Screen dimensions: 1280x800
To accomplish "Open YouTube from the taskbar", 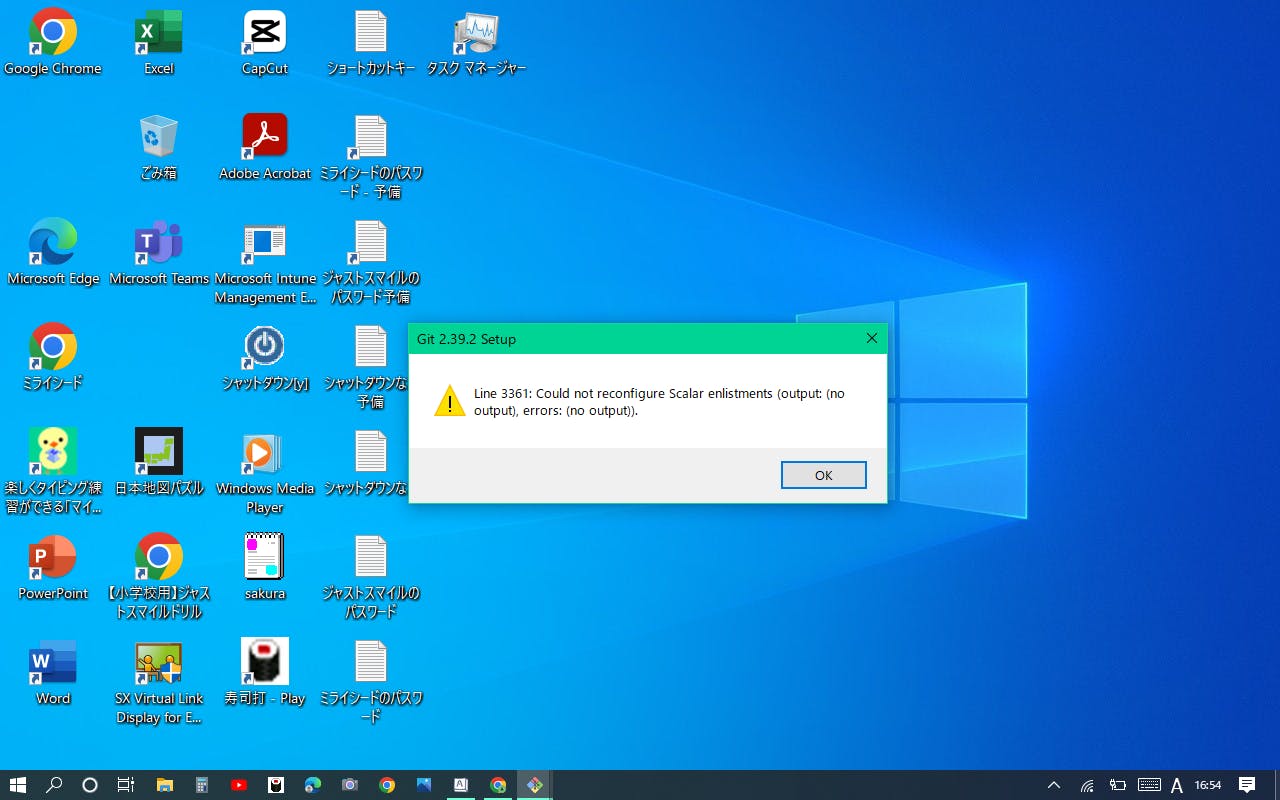I will [x=239, y=785].
